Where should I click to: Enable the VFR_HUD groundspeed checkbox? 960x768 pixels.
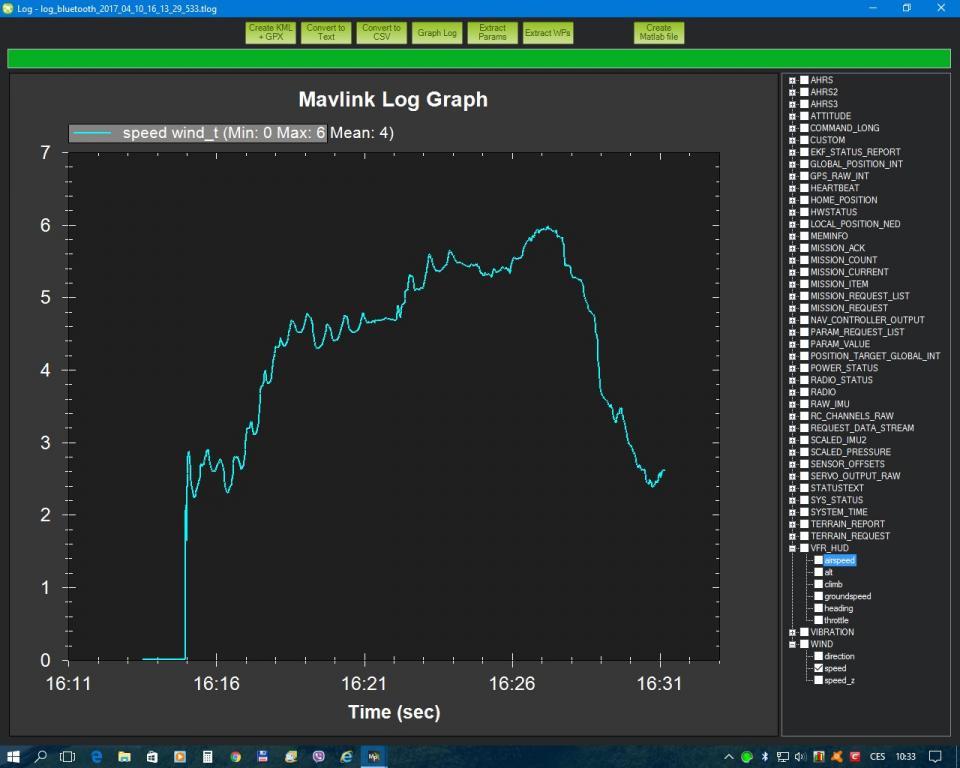819,596
